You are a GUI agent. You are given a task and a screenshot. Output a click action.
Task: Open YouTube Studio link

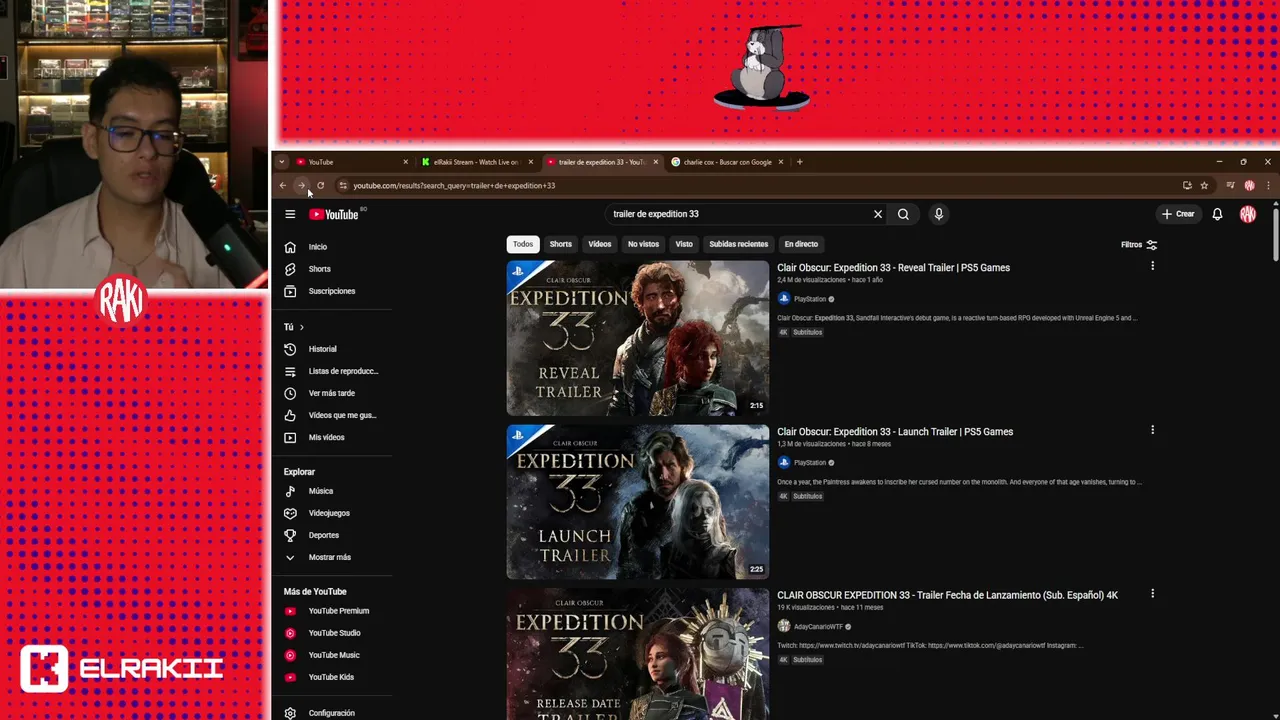332,633
